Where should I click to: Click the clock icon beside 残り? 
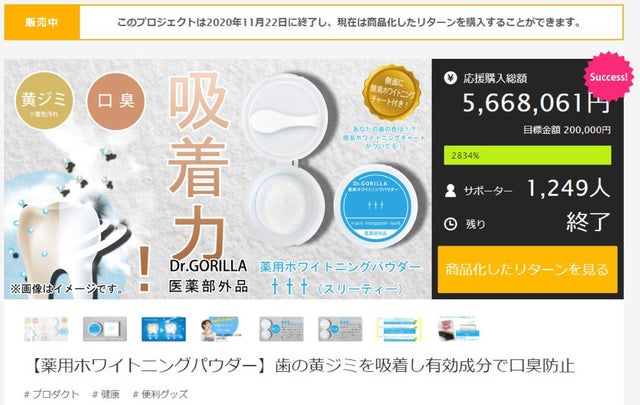pos(450,224)
